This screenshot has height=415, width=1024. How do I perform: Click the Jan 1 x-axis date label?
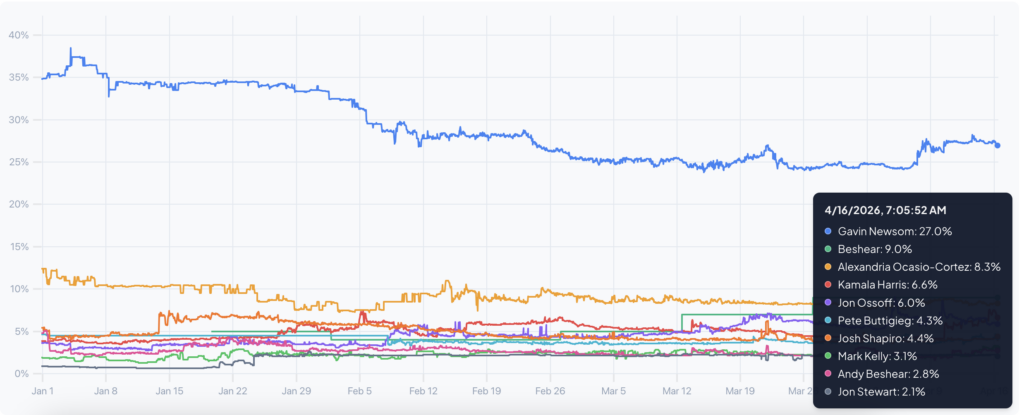[x=44, y=390]
